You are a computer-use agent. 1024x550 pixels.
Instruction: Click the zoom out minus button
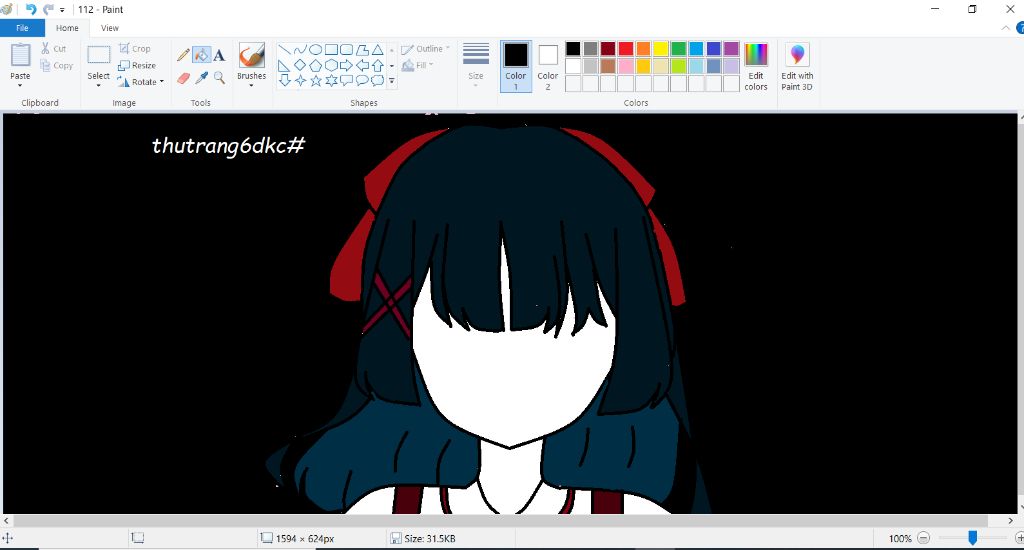pyautogui.click(x=923, y=538)
